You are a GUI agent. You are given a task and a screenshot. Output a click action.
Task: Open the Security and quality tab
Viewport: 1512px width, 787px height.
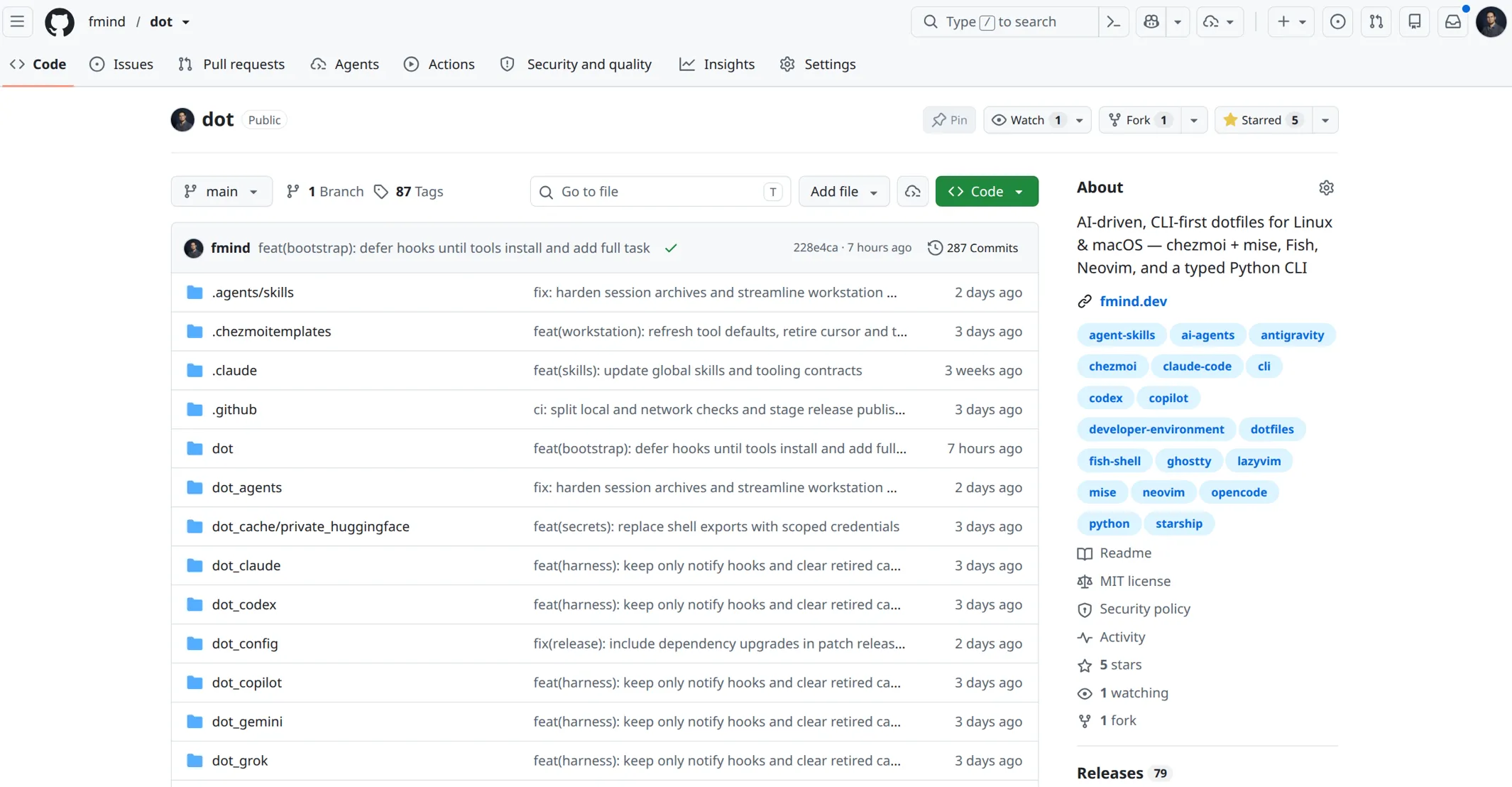point(576,64)
